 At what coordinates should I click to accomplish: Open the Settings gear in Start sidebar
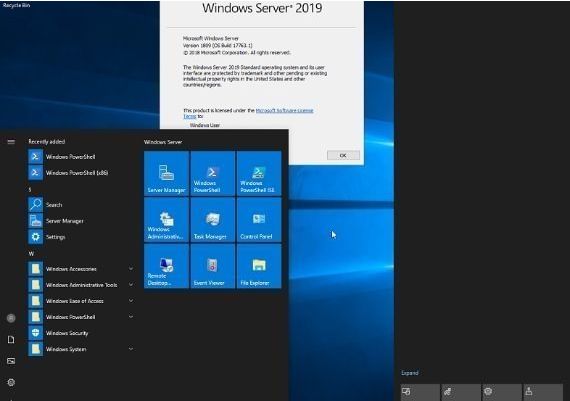(x=11, y=382)
